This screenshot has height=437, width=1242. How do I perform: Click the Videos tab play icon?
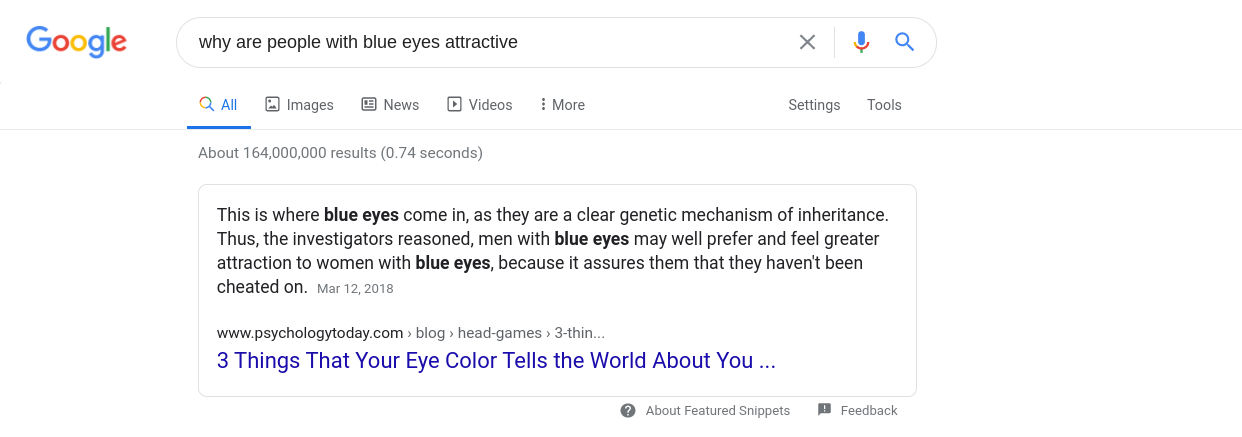tap(454, 104)
